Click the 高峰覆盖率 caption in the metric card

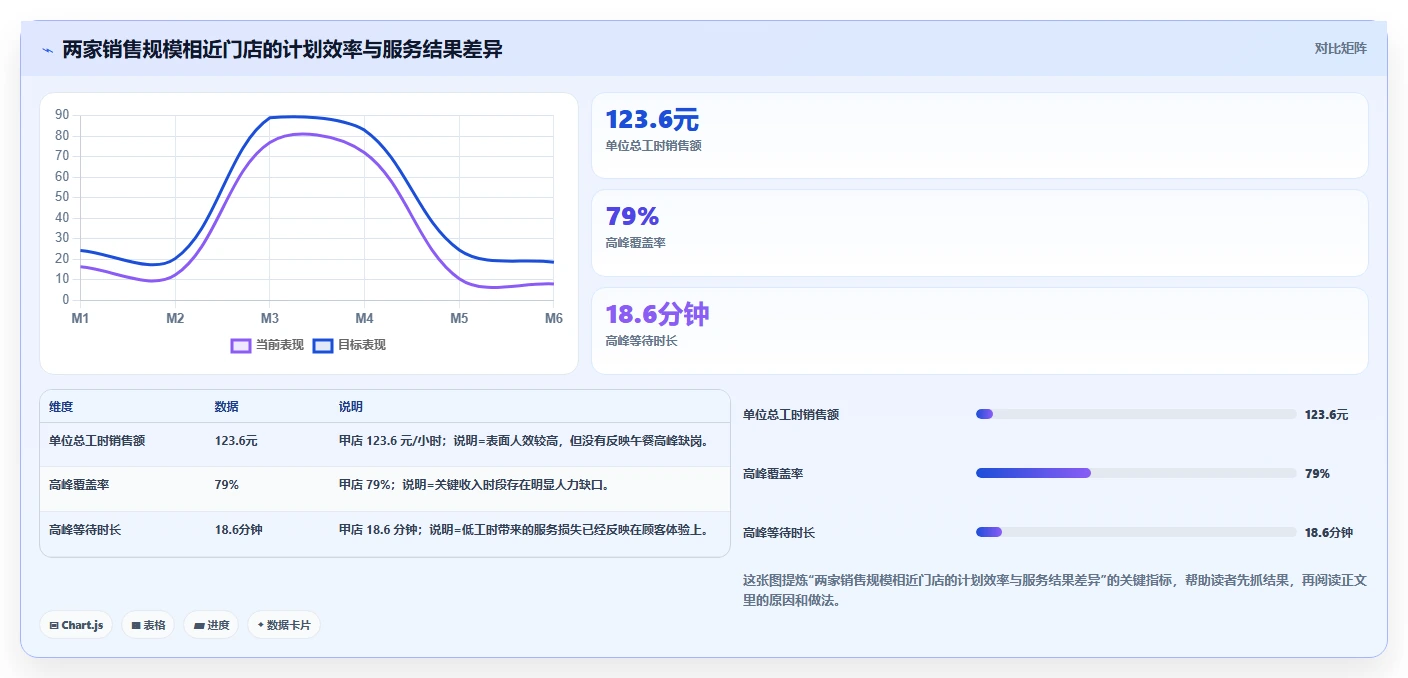635,243
